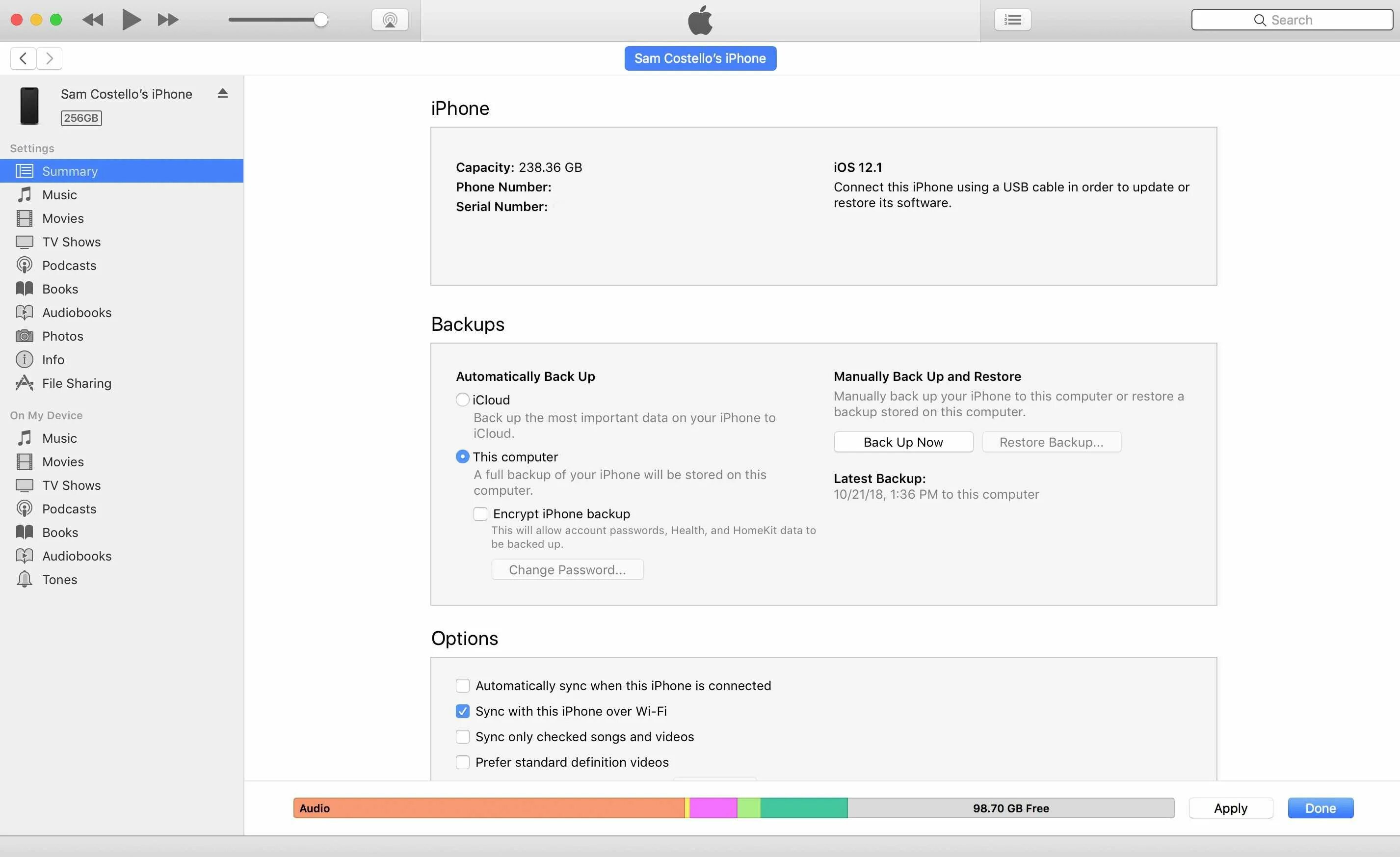Expand the Audiobooks section under On My Device
Image resolution: width=1400 pixels, height=857 pixels.
click(76, 555)
